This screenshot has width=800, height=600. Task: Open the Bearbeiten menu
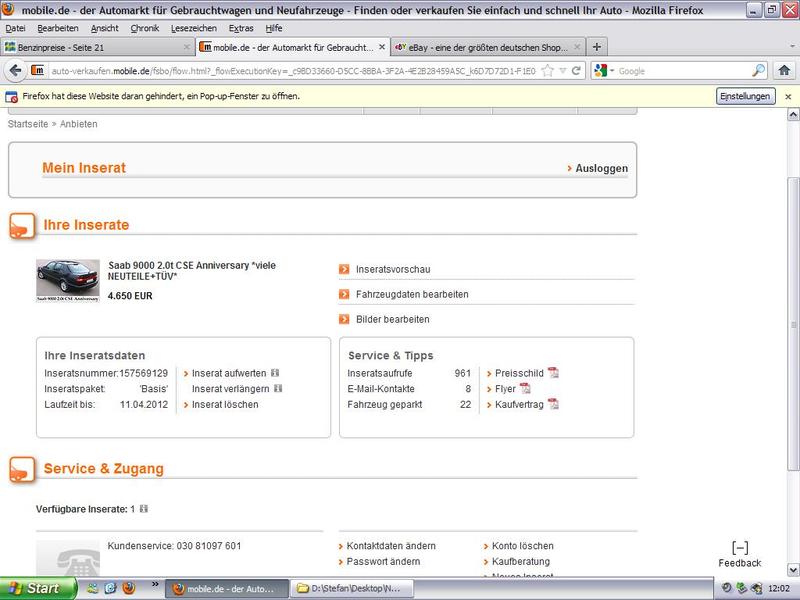[58, 29]
